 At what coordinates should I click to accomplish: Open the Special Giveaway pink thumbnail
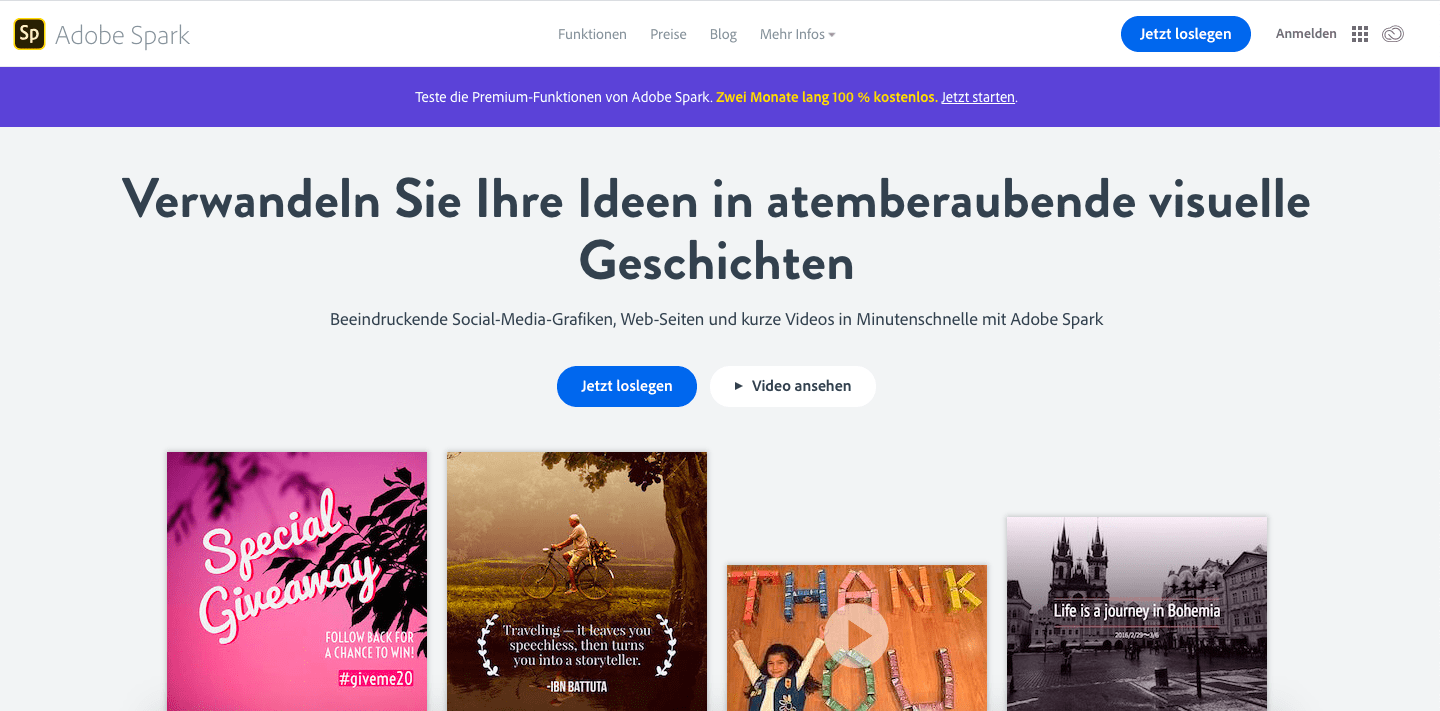(x=297, y=581)
